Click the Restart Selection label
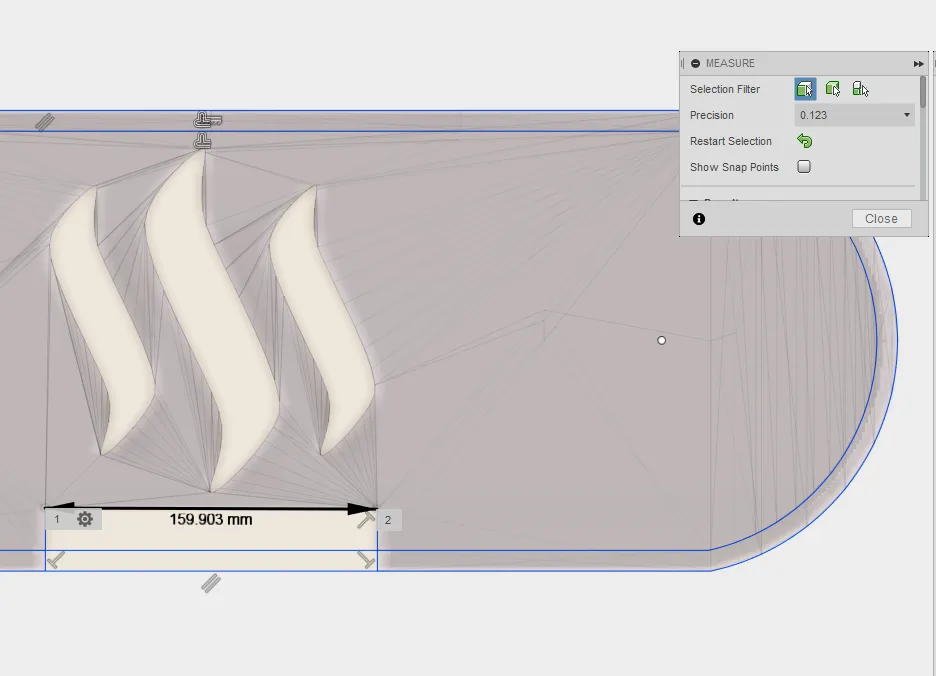This screenshot has width=936, height=676. 731,141
